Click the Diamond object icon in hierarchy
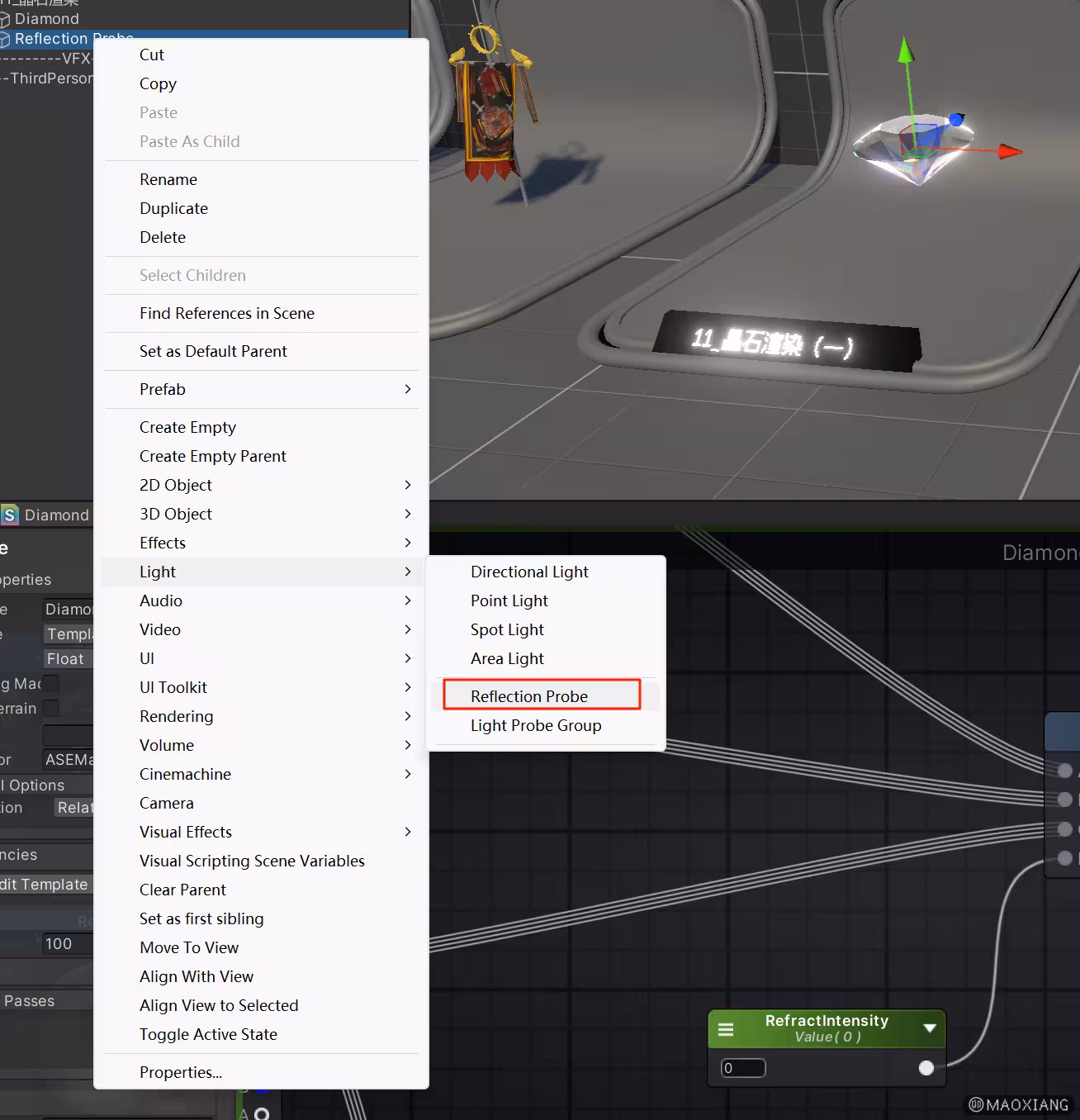The image size is (1080, 1120). 5,19
